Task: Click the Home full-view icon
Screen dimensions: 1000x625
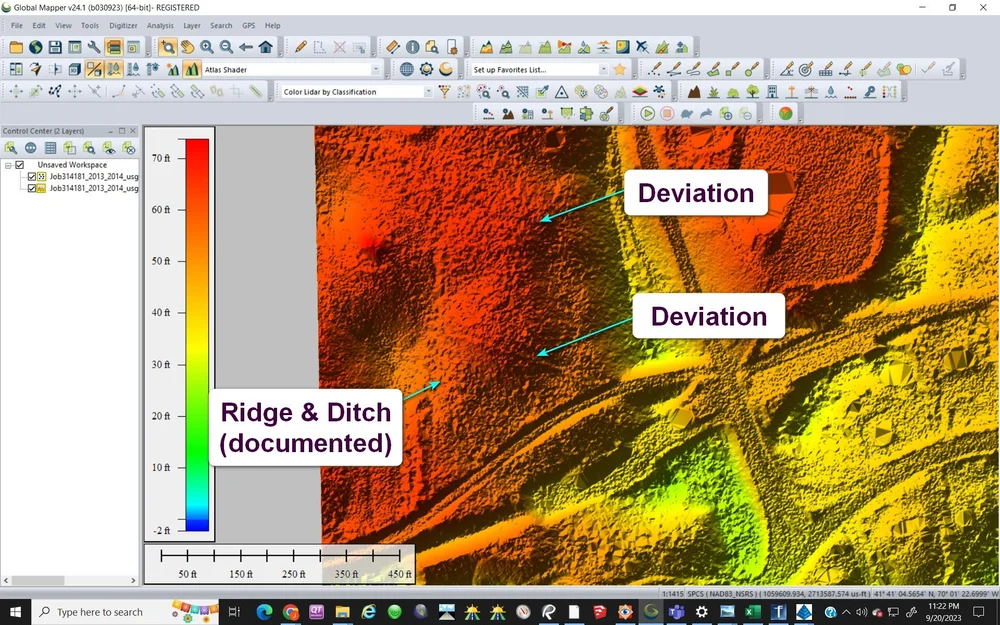Action: click(x=265, y=47)
